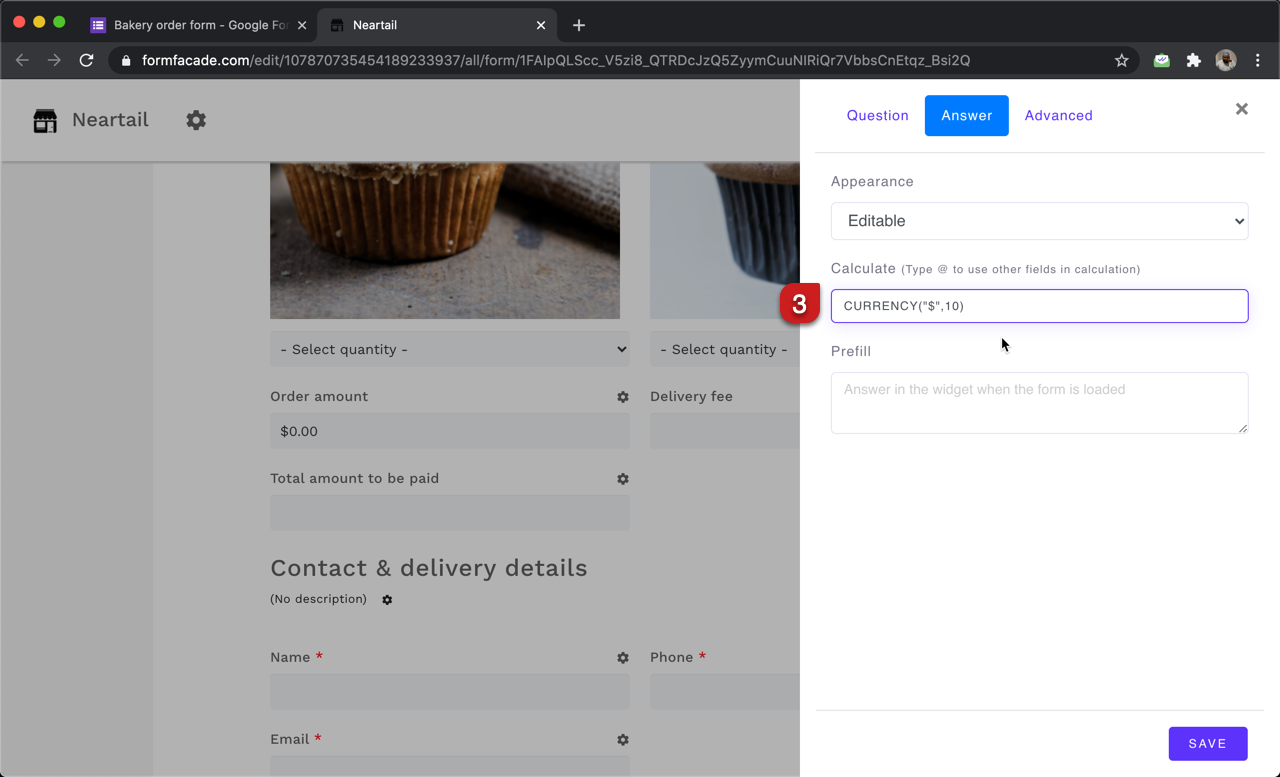Viewport: 1280px width, 777px height.
Task: Close the field settings panel
Action: (x=1241, y=109)
